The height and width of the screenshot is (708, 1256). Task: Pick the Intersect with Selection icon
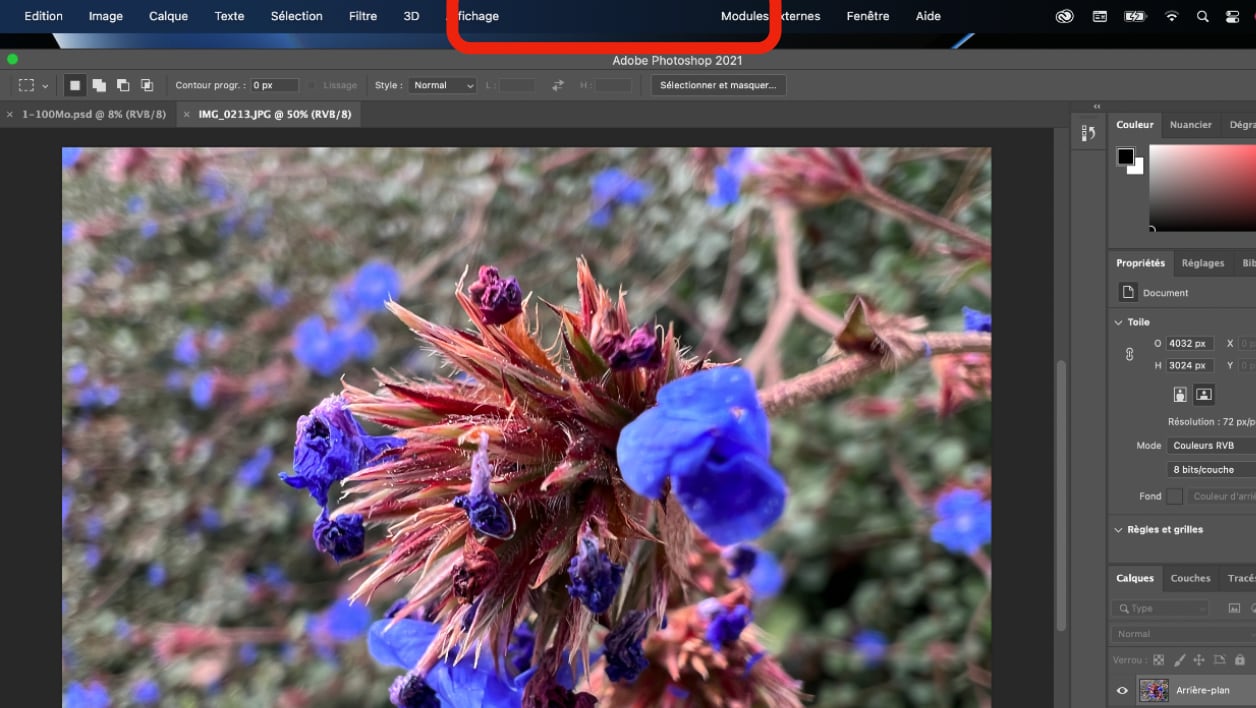point(147,86)
